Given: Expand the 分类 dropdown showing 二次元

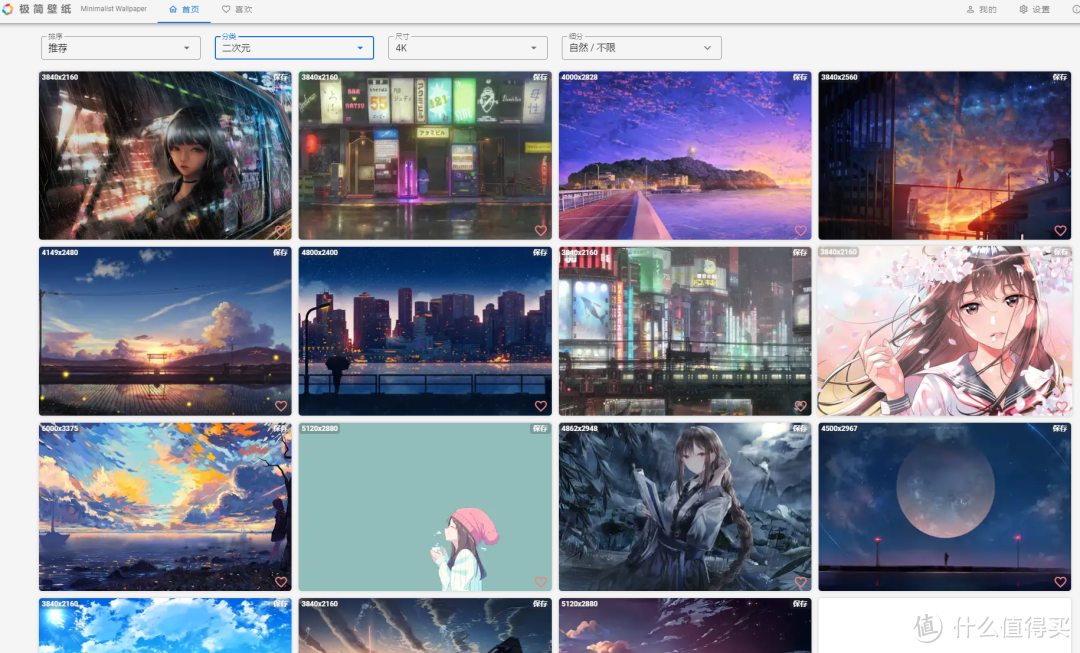Looking at the screenshot, I should tap(294, 48).
